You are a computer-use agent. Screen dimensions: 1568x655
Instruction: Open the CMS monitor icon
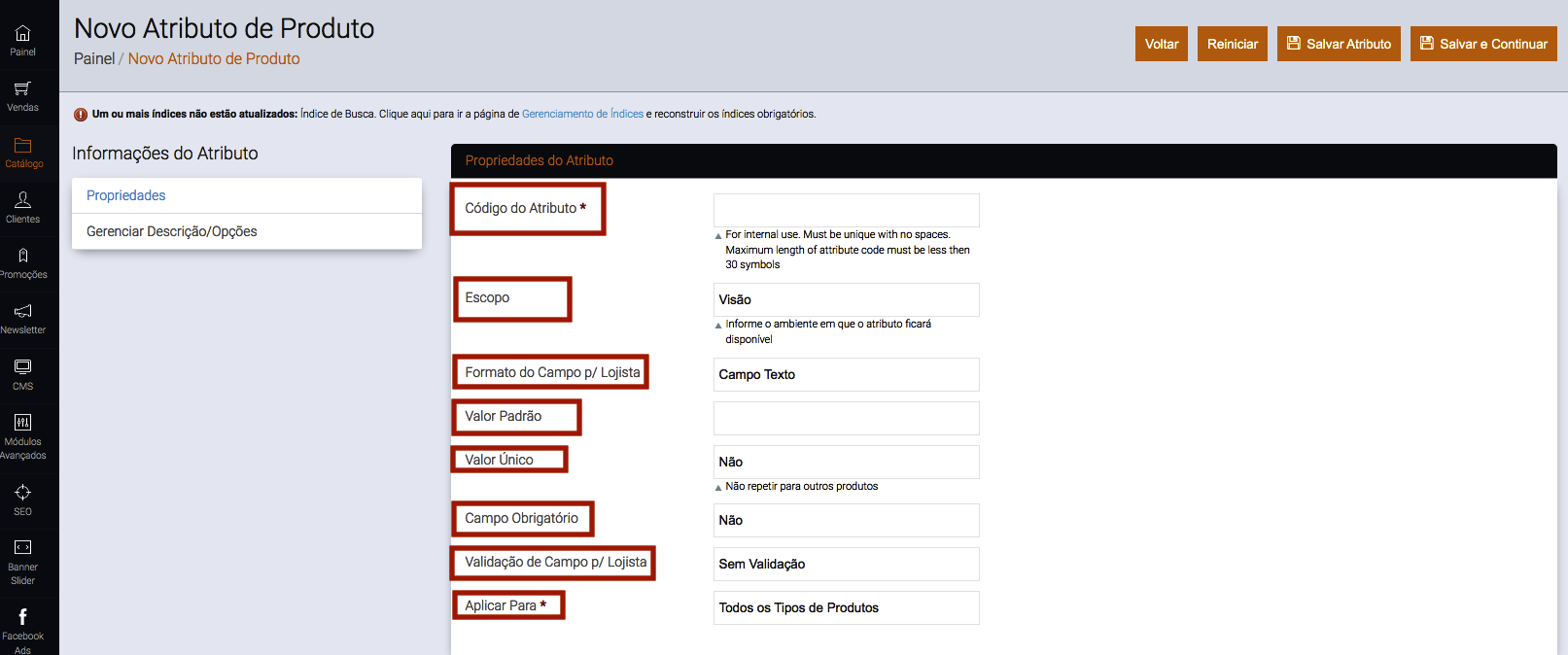pos(22,366)
